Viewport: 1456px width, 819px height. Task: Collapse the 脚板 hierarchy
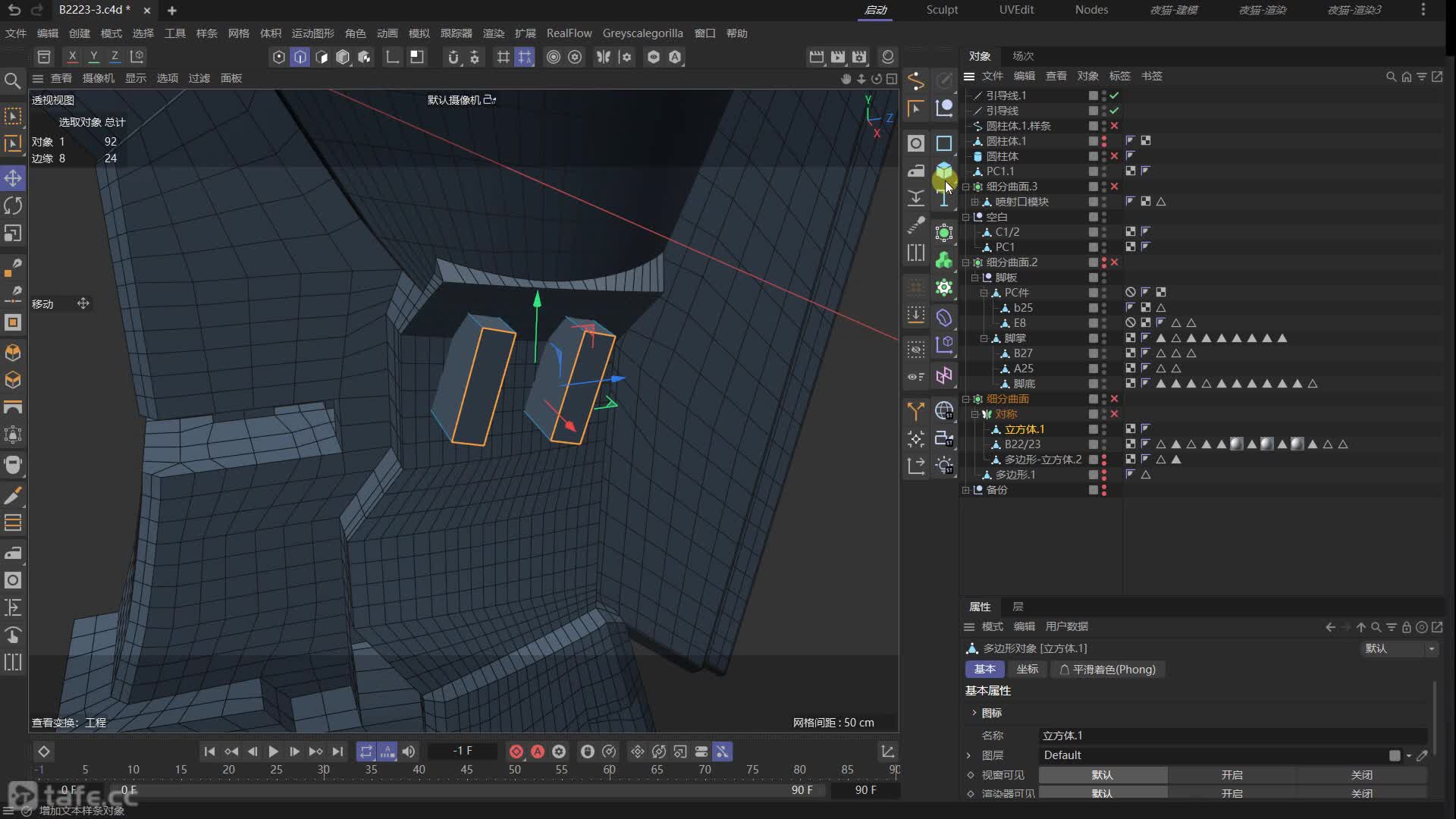click(975, 278)
